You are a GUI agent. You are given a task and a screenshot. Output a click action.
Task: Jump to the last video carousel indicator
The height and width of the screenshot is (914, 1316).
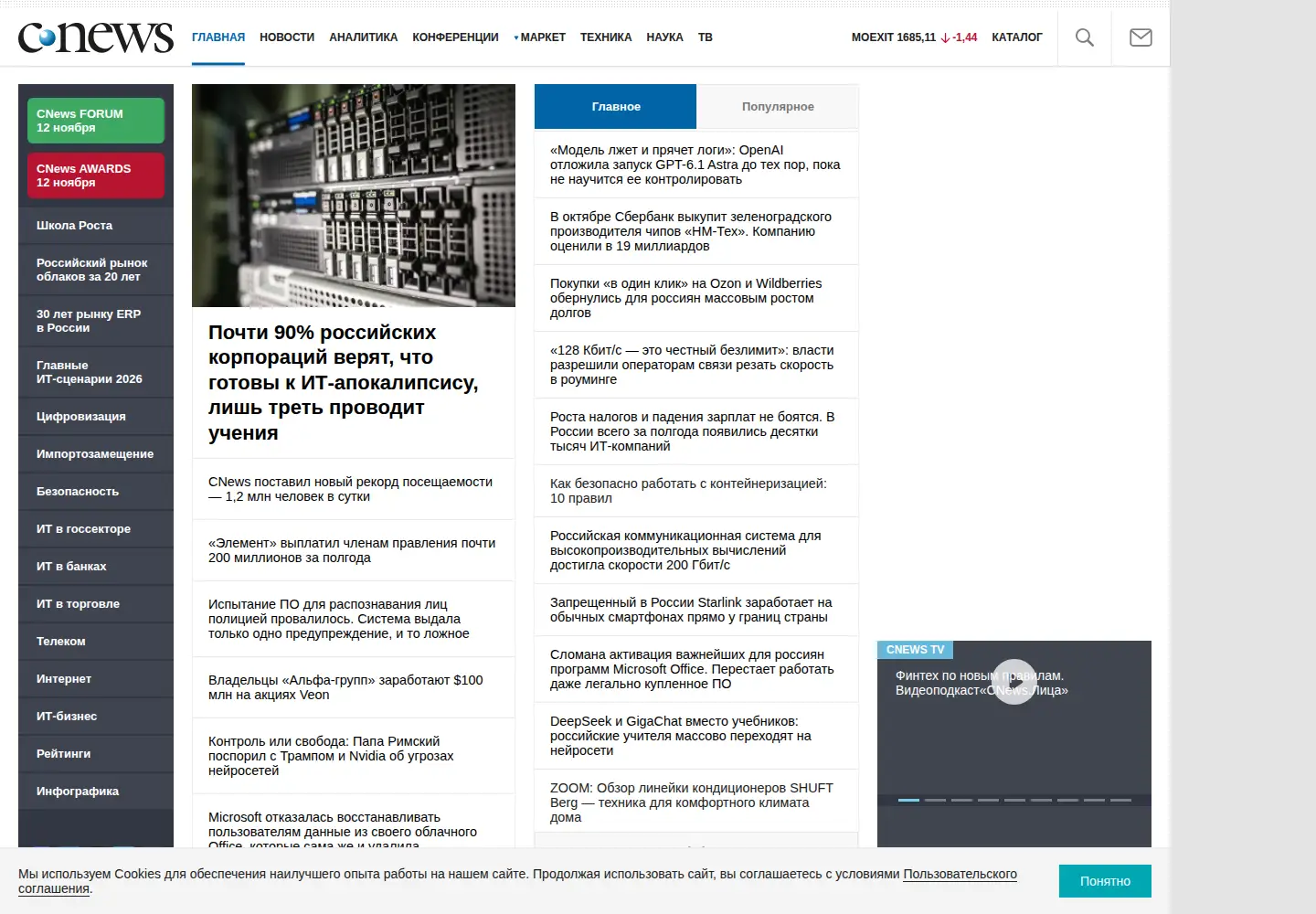click(x=1120, y=800)
